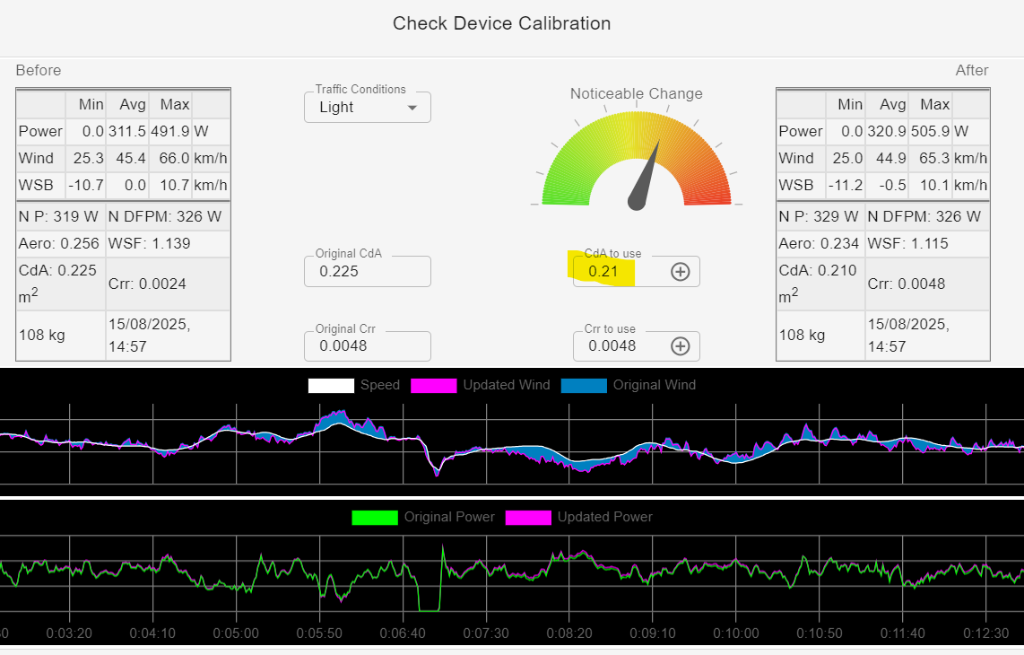This screenshot has width=1024, height=655.
Task: Click the 0:10:00 time label on timeline
Action: (735, 633)
